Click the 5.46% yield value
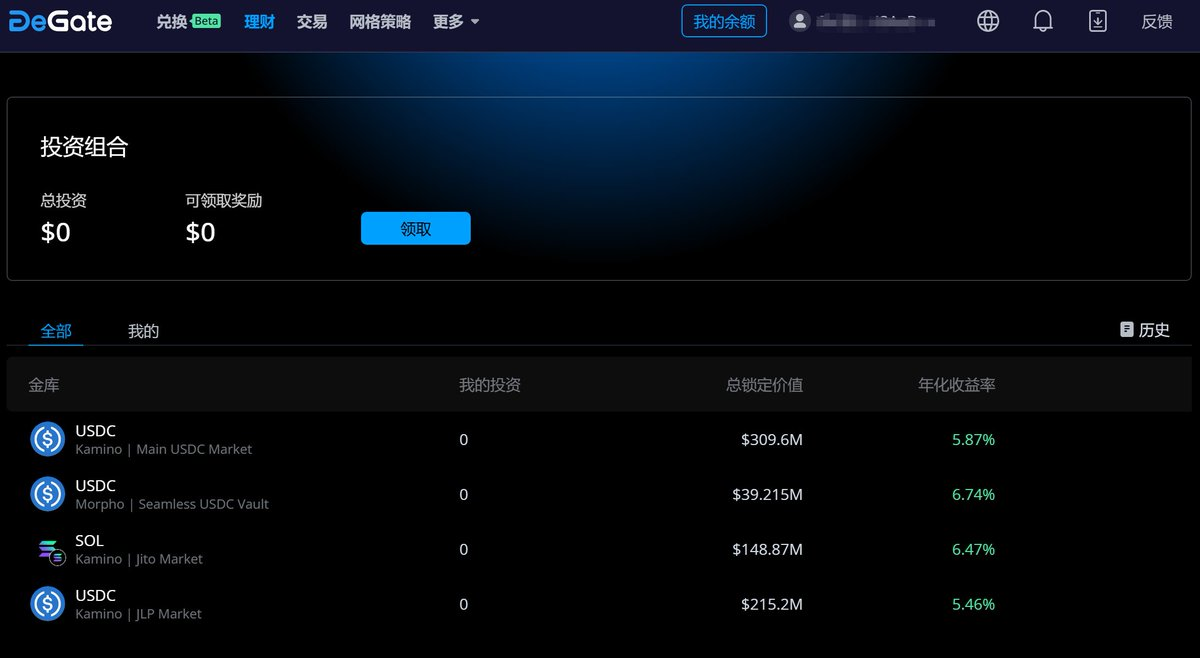Viewport: 1200px width, 658px height. tap(973, 604)
